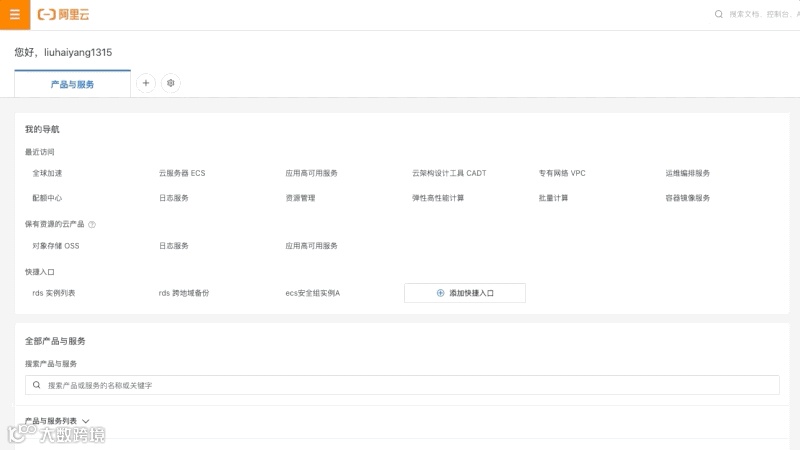Open the orange hamburger menu

[x=15, y=15]
